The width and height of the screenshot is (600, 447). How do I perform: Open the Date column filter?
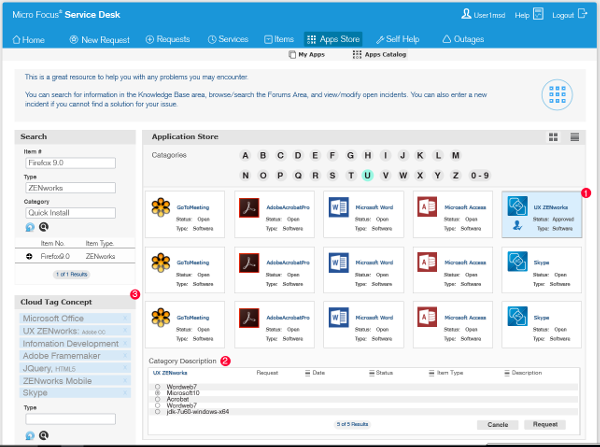click(x=307, y=373)
